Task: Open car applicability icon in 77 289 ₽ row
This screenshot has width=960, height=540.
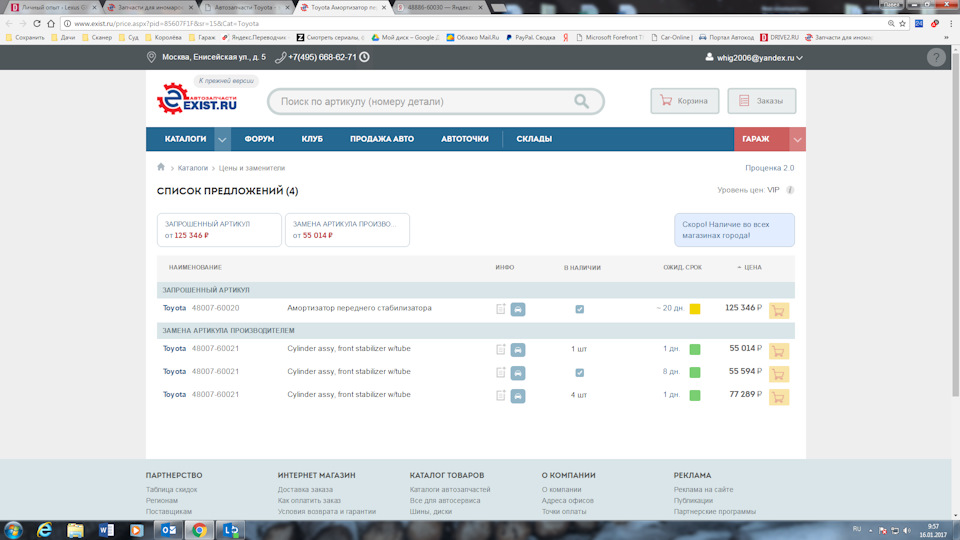Action: coord(518,396)
